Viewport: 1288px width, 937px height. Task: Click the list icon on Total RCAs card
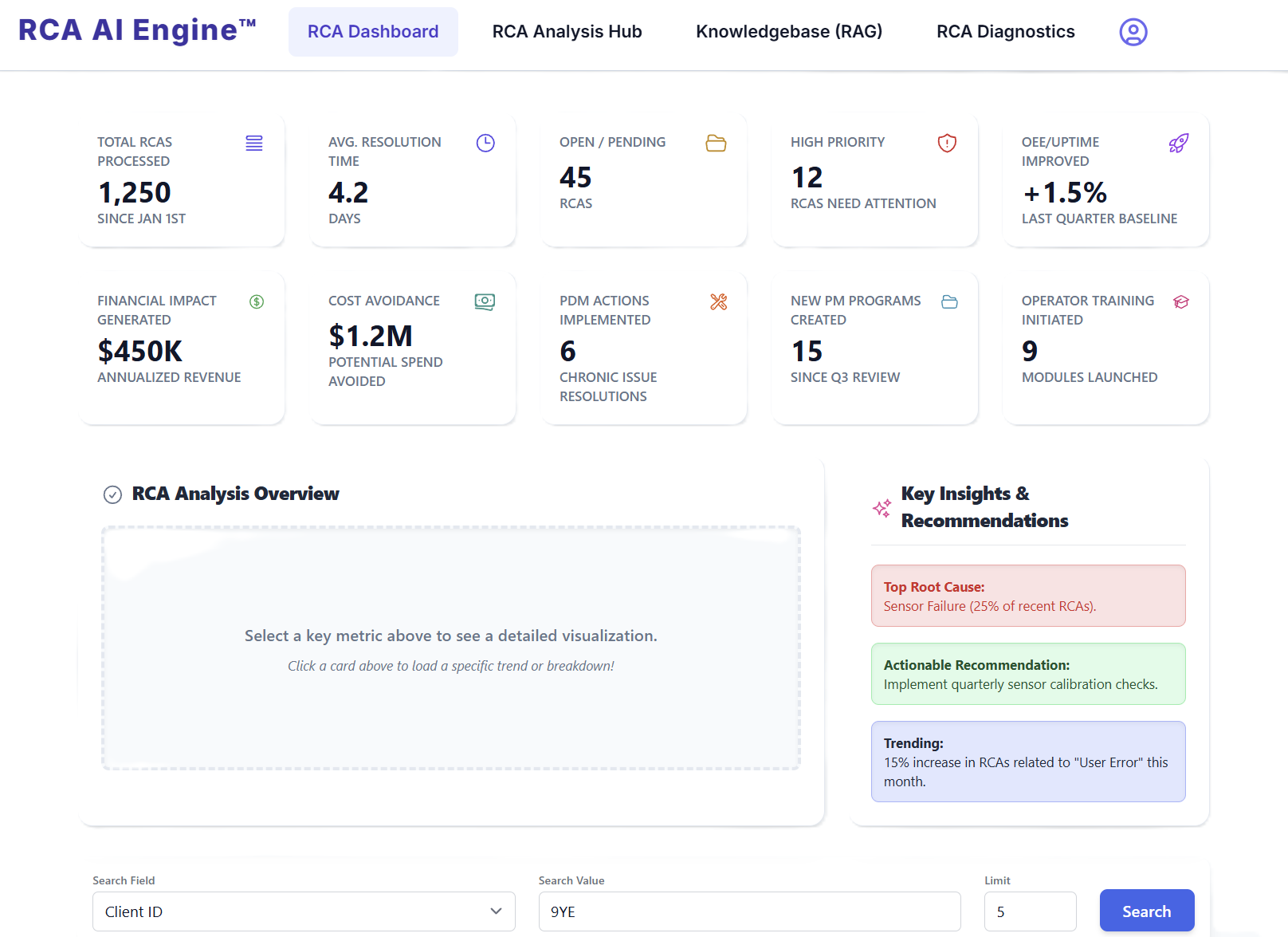click(254, 144)
